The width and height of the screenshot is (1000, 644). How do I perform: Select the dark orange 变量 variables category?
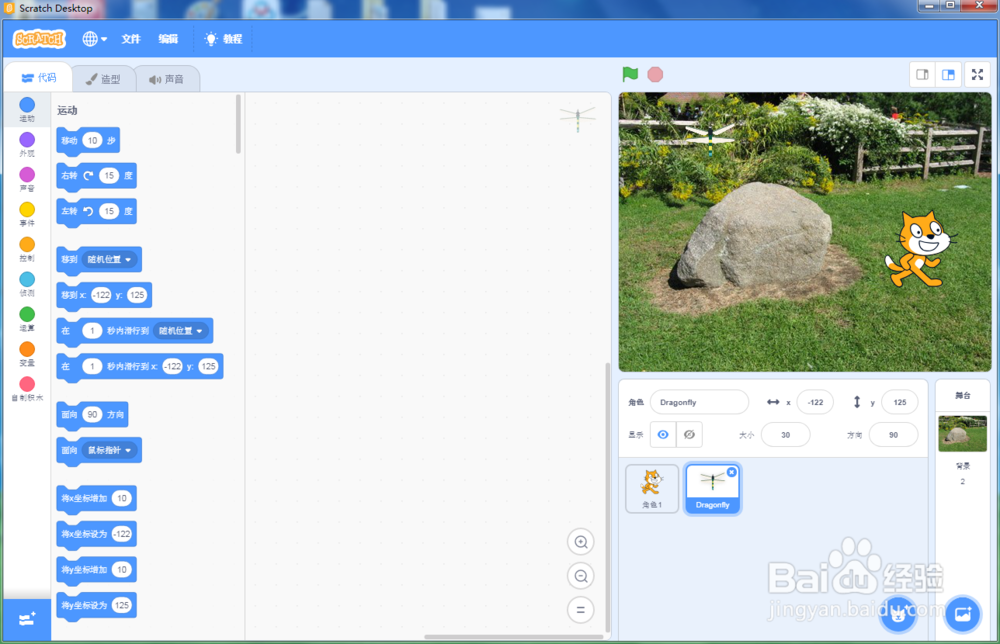(27, 355)
